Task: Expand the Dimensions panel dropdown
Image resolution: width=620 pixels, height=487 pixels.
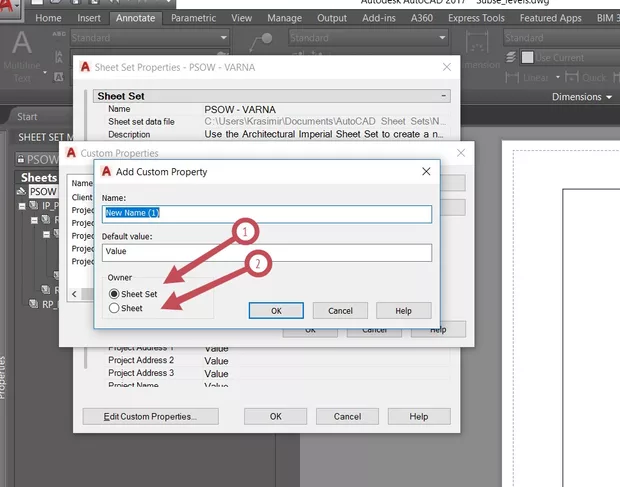Action: coord(609,97)
